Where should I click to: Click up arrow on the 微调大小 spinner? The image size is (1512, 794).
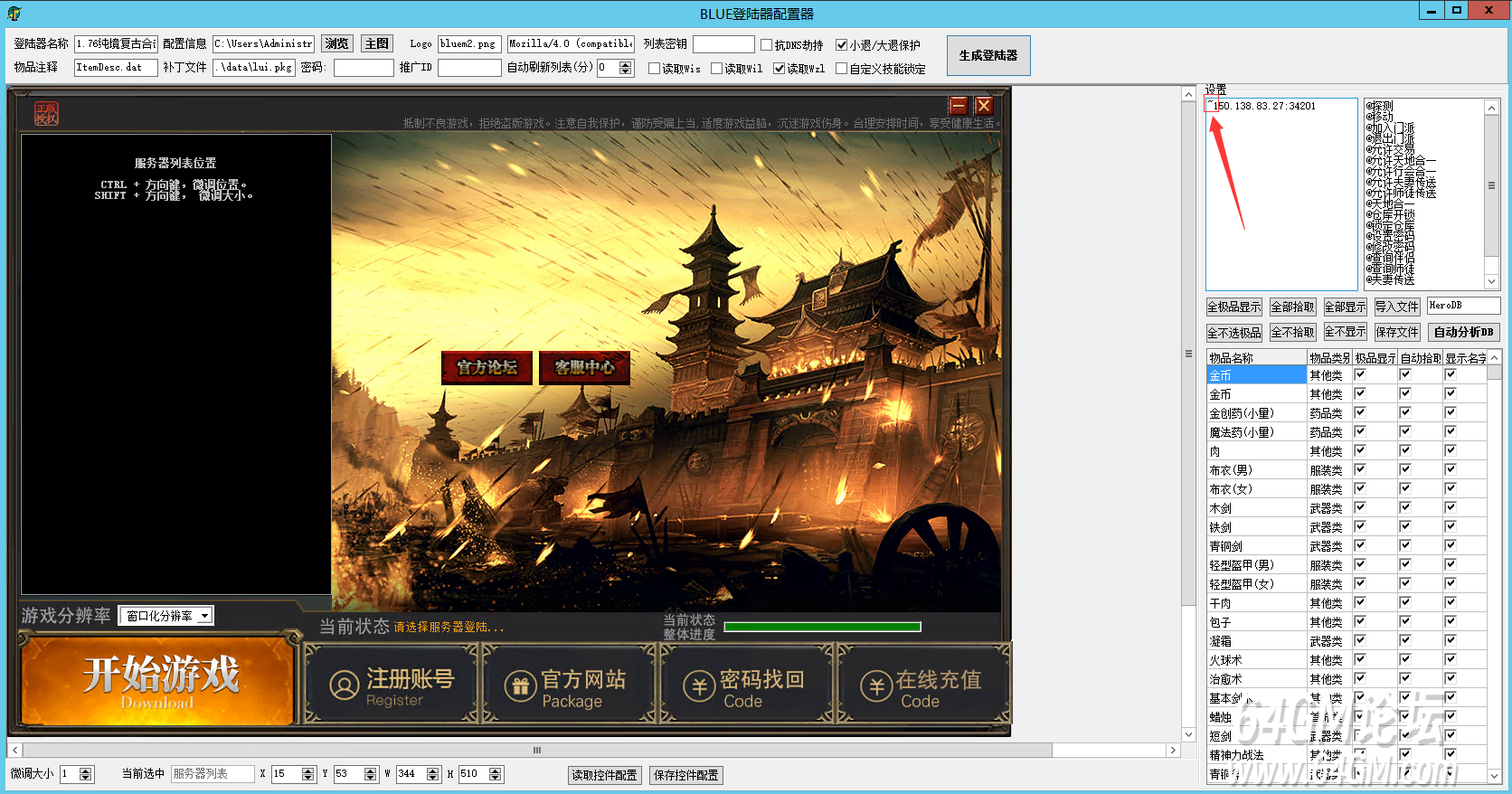coord(86,770)
